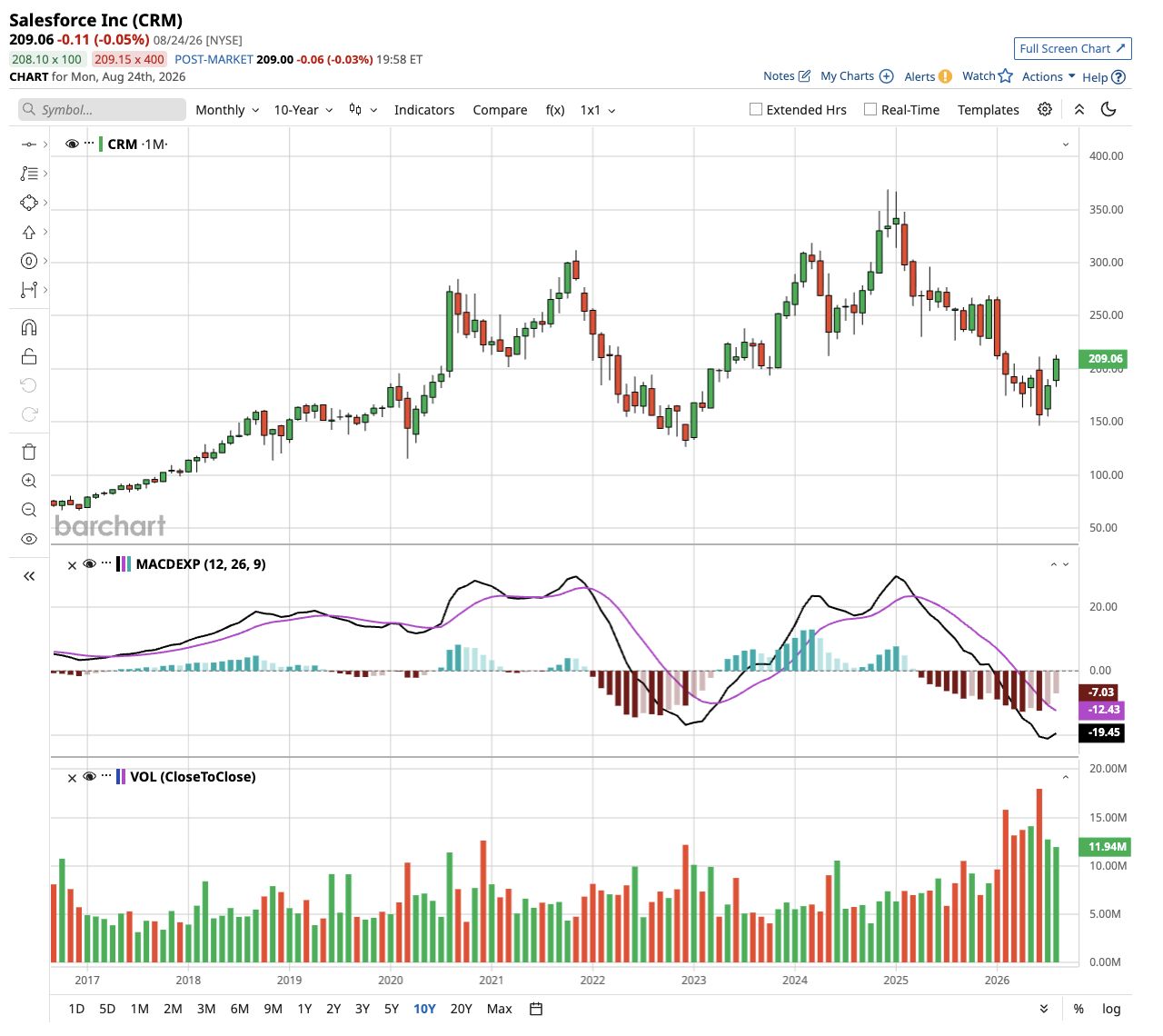Screen dimensions: 1163x1036
Task: Open the Templates menu
Action: click(989, 110)
